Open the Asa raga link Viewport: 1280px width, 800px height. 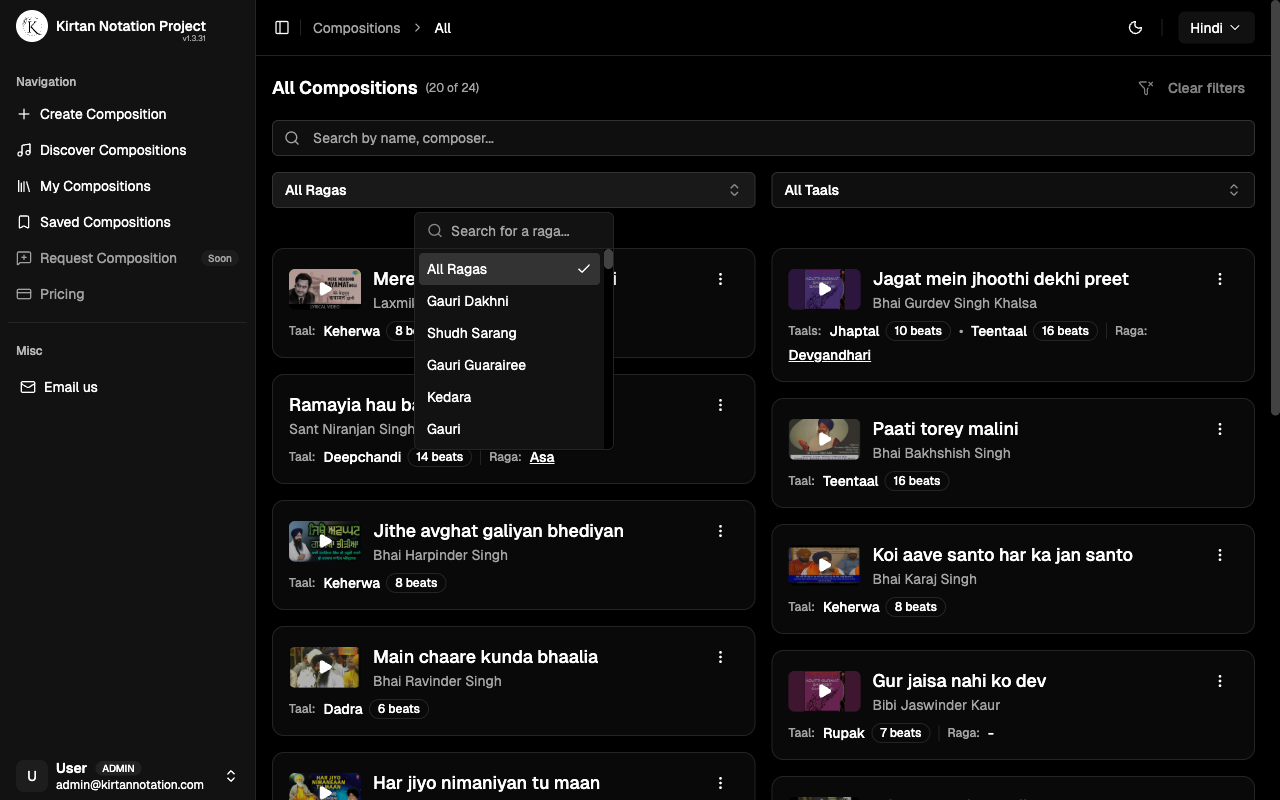coord(541,457)
